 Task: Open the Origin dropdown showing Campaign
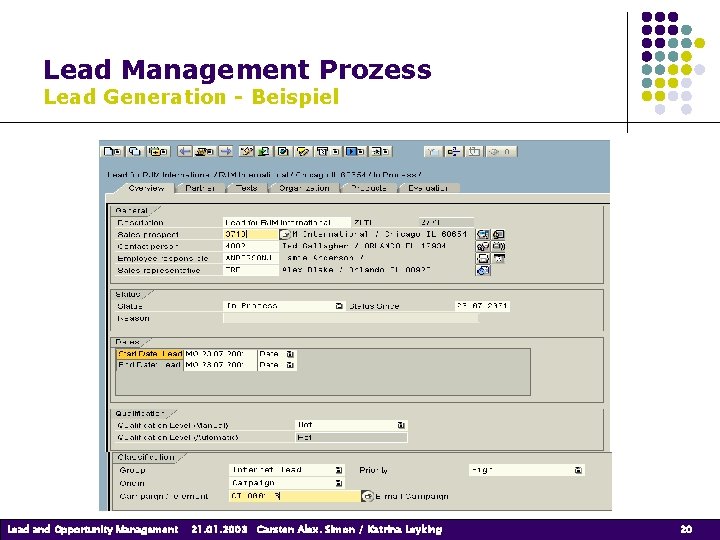coord(338,483)
